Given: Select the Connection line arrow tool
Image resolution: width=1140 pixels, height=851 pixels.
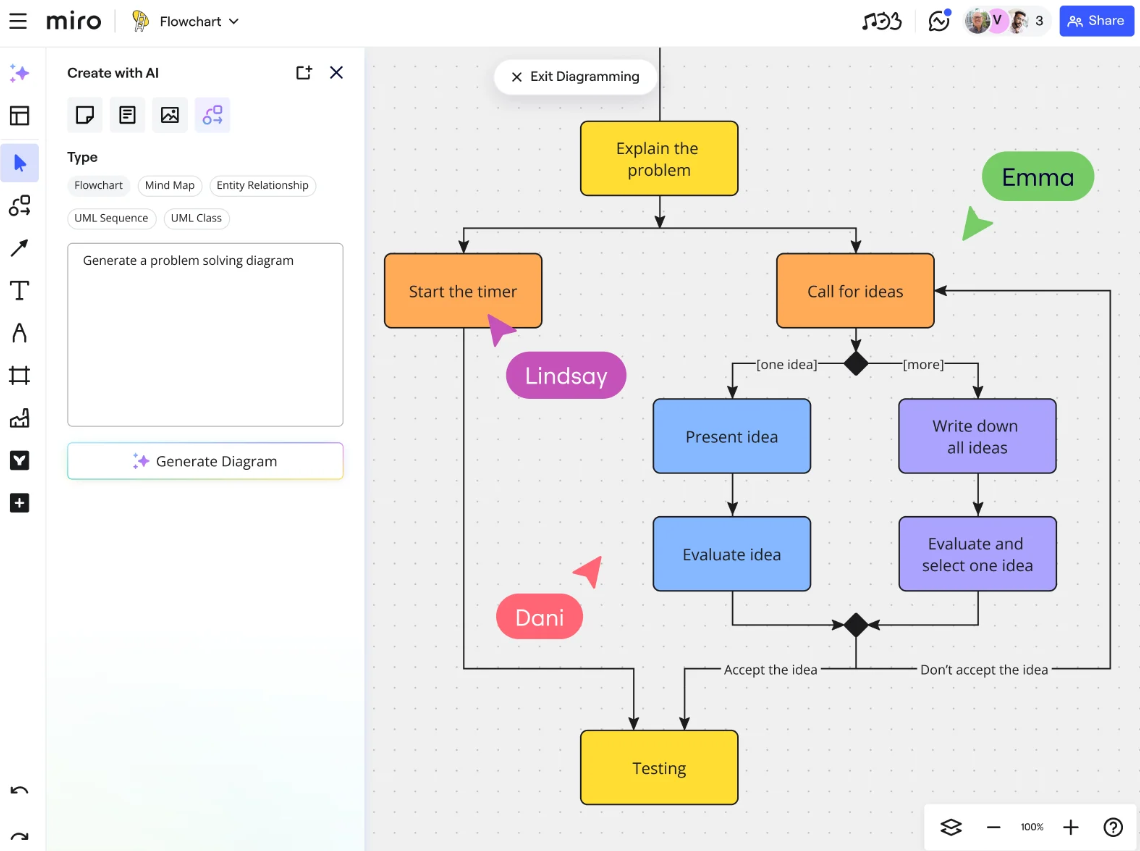Looking at the screenshot, I should [x=20, y=249].
